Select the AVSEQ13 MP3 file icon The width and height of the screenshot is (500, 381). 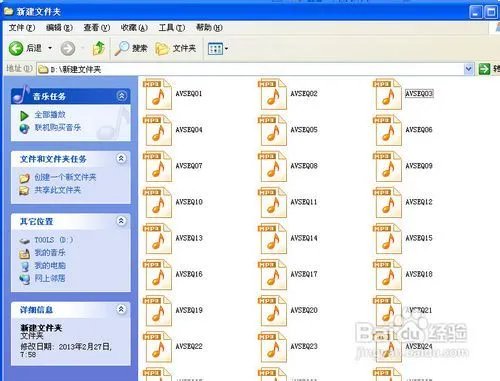[157, 238]
